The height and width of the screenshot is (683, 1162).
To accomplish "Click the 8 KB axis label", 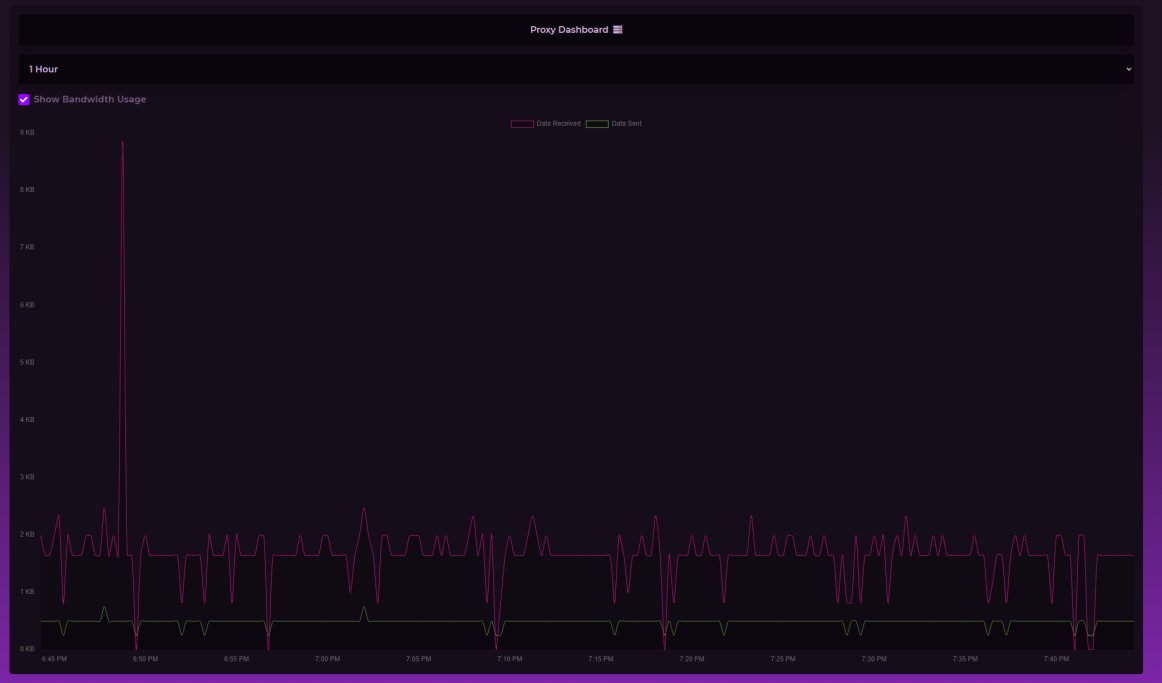I will click(x=27, y=190).
